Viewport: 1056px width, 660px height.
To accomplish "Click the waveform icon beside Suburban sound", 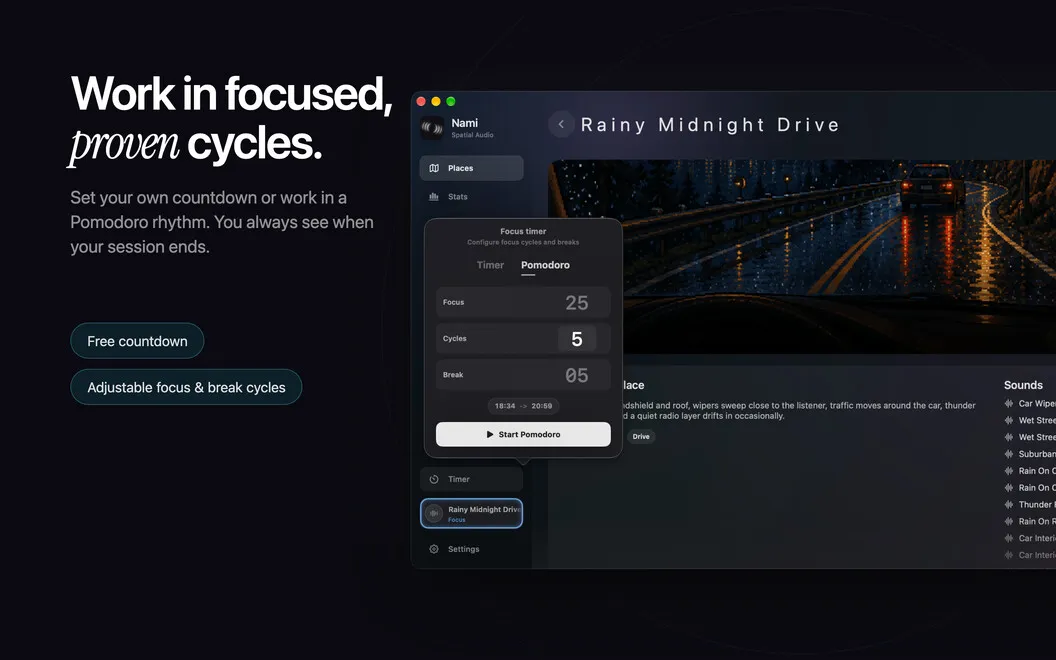I will (1009, 454).
